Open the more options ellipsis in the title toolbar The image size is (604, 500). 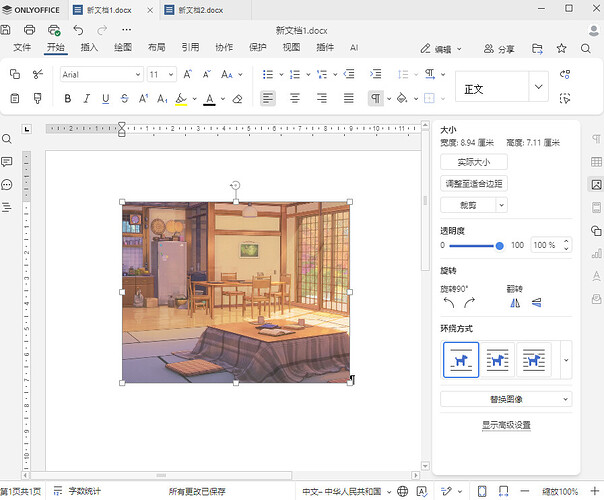(x=126, y=30)
